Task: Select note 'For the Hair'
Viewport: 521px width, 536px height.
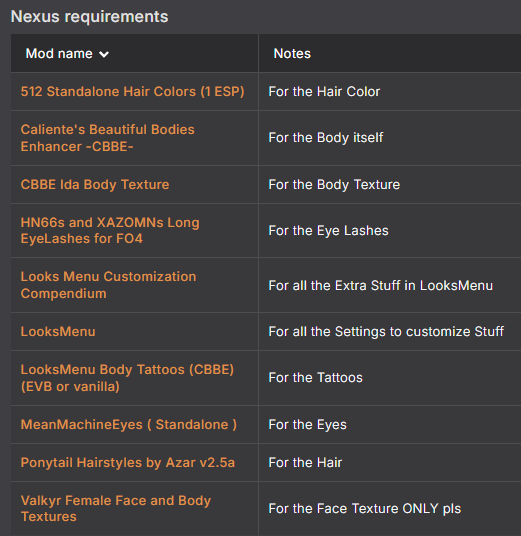Action: pyautogui.click(x=305, y=463)
